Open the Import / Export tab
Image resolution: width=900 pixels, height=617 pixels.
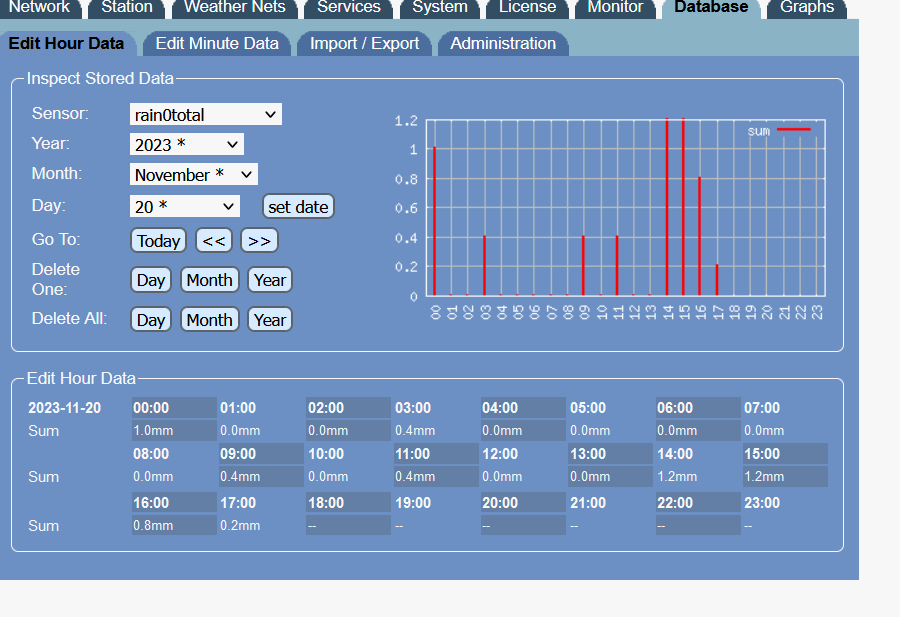pyautogui.click(x=364, y=43)
